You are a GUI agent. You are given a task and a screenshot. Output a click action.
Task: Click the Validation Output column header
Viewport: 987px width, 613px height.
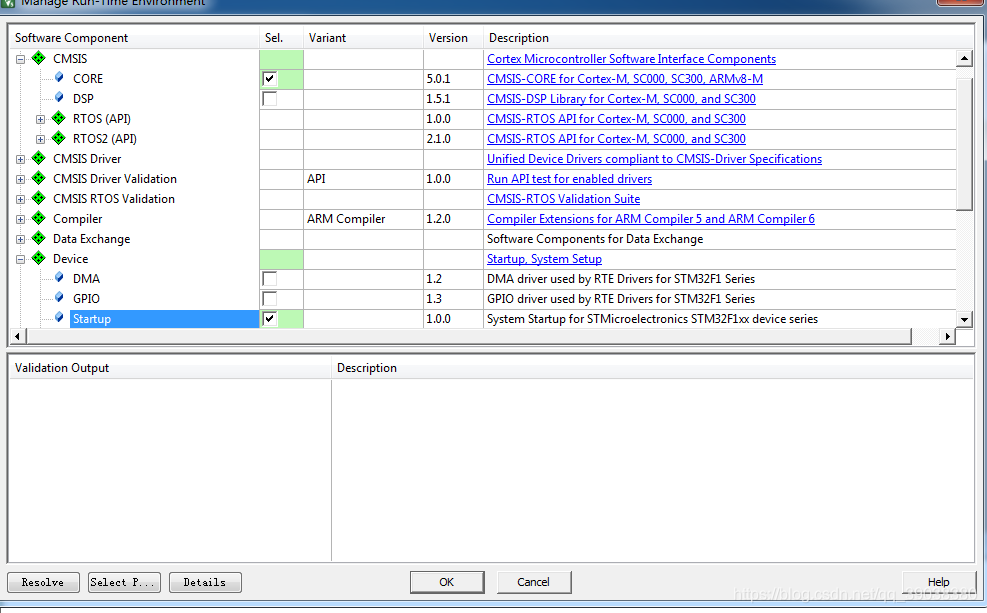tap(170, 368)
